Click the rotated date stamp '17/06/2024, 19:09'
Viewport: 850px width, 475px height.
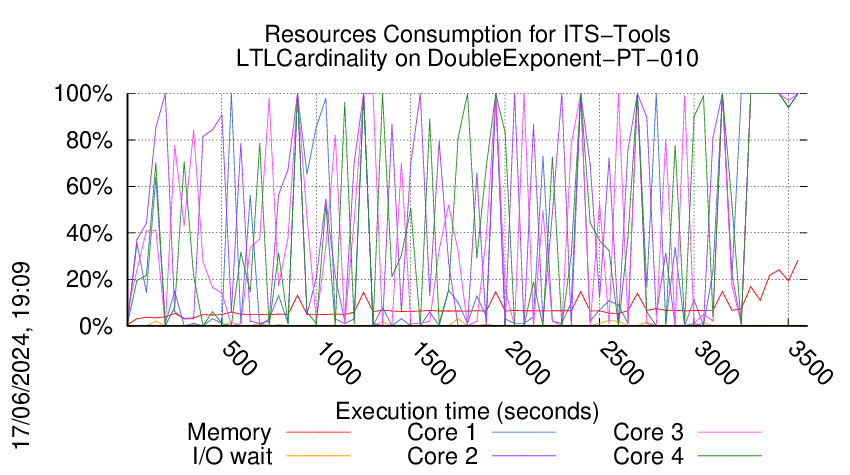[22, 356]
